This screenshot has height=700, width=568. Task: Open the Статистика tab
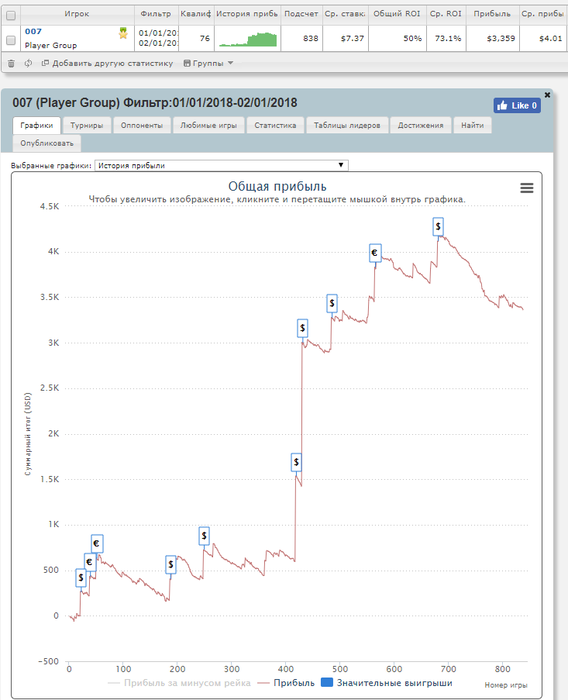pyautogui.click(x=275, y=125)
